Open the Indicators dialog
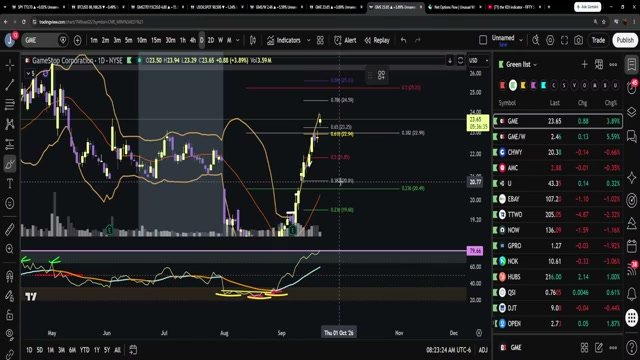This screenshot has width=640, height=360. [x=284, y=40]
